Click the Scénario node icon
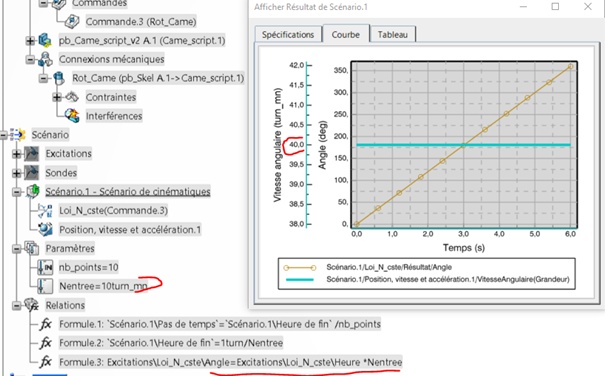 click(x=18, y=135)
